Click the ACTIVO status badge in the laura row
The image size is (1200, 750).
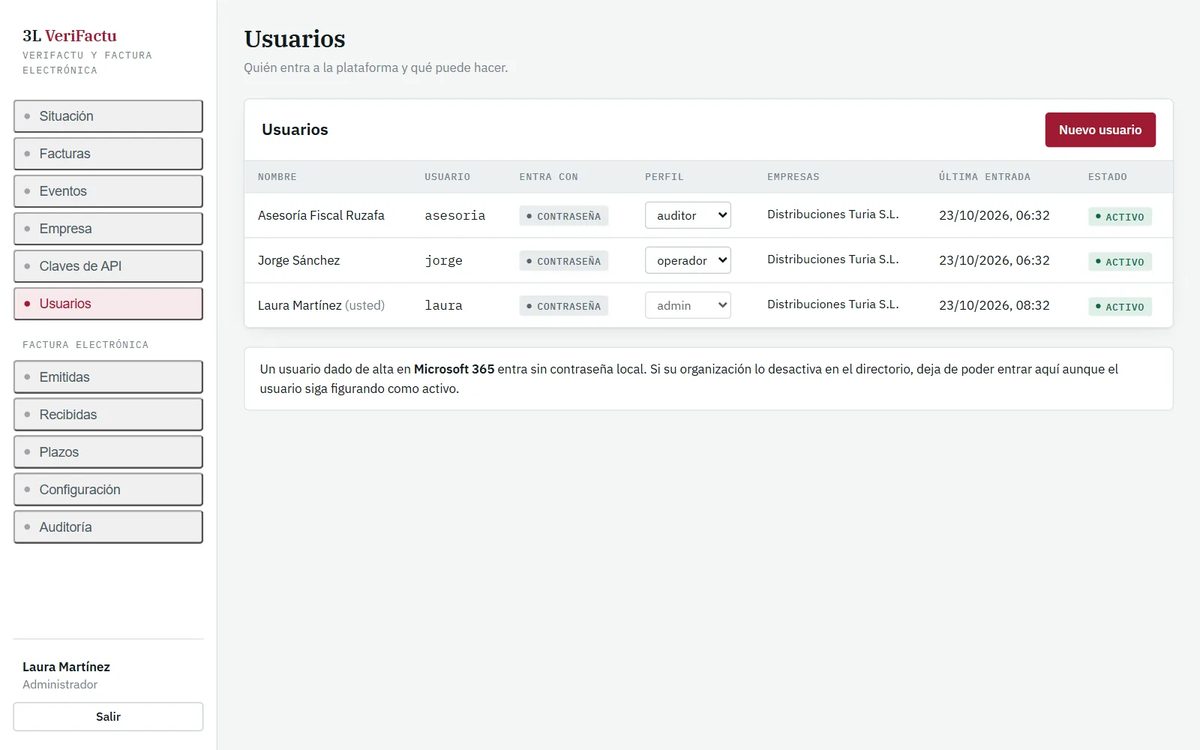click(x=1120, y=306)
